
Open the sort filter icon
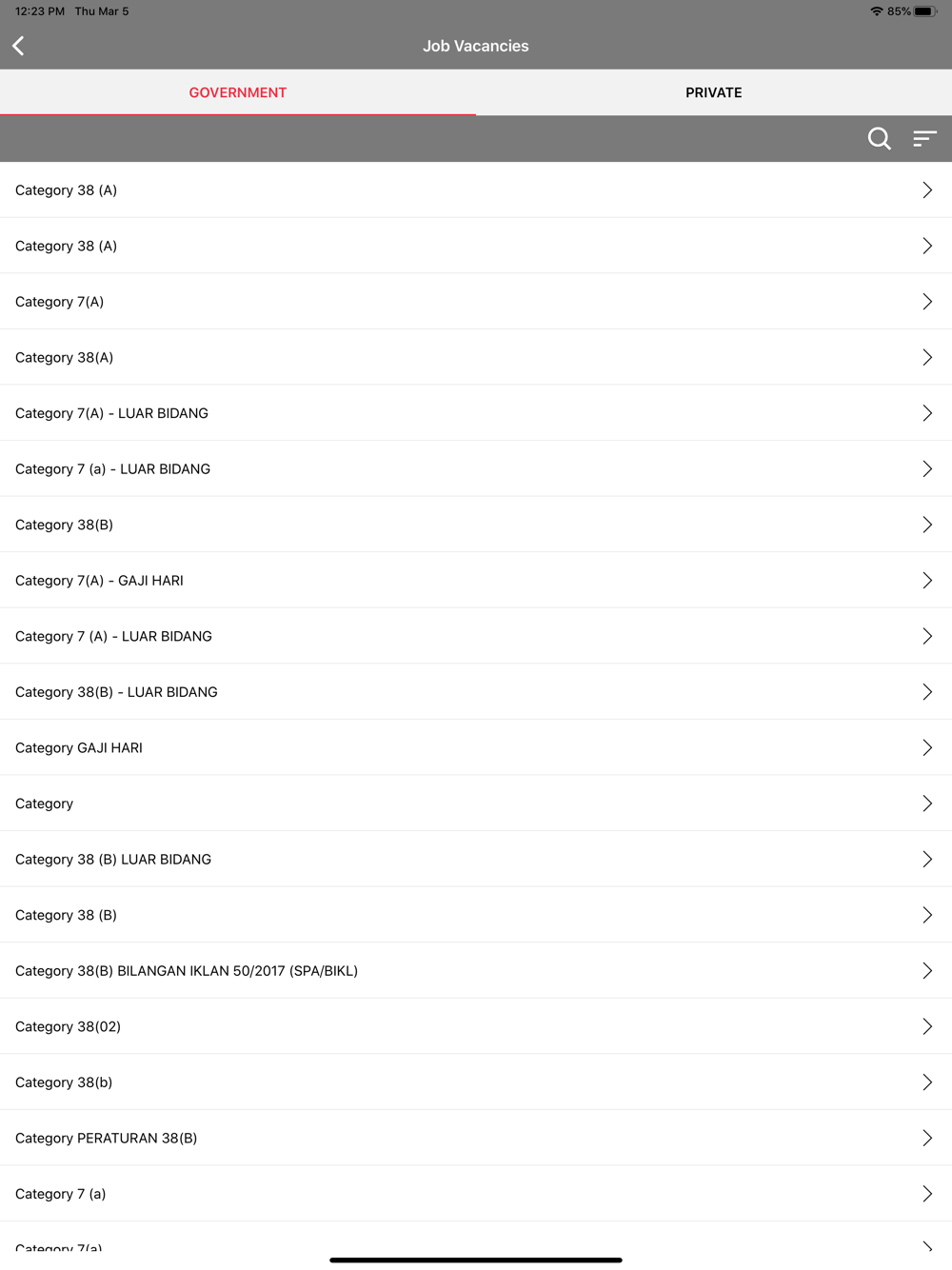(x=924, y=139)
